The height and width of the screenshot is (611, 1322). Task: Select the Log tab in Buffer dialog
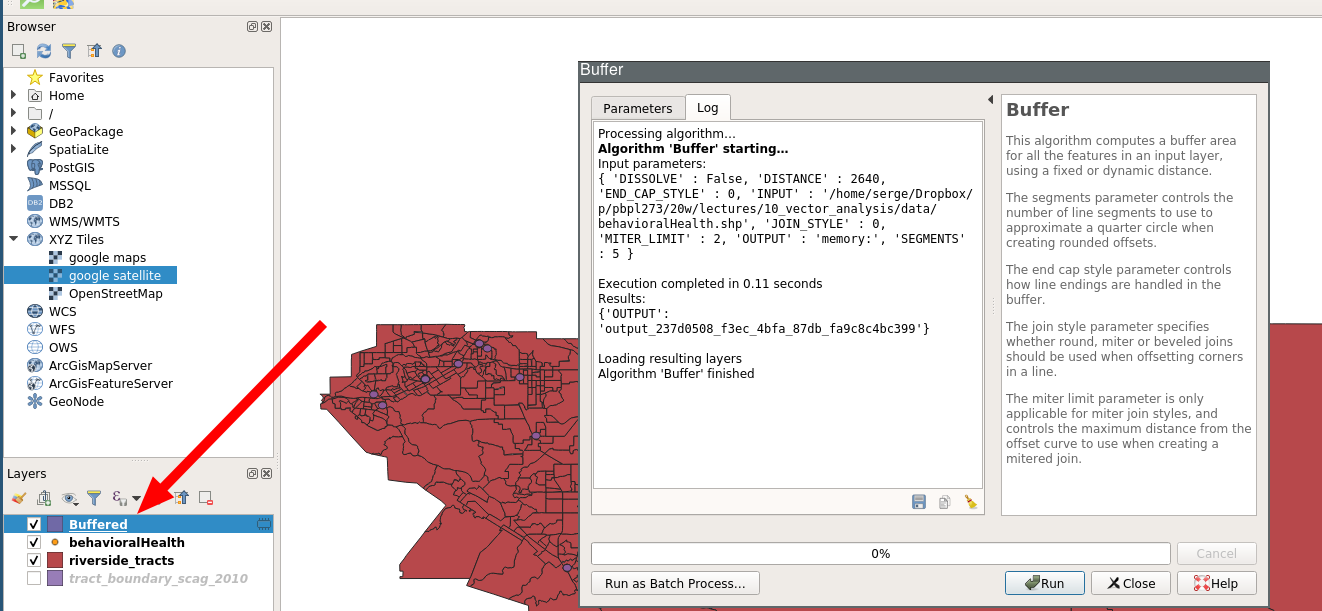[707, 108]
